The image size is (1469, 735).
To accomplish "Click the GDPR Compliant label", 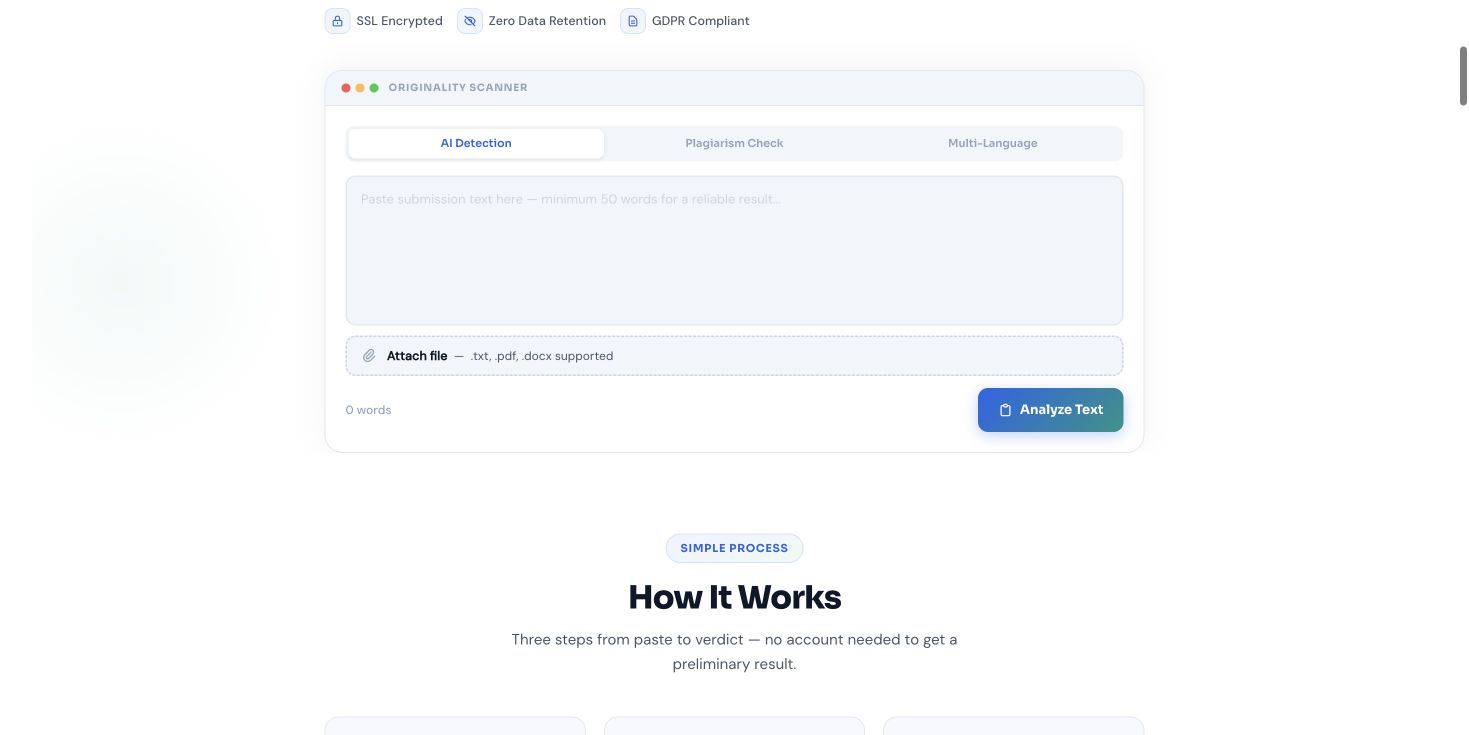I will point(700,21).
